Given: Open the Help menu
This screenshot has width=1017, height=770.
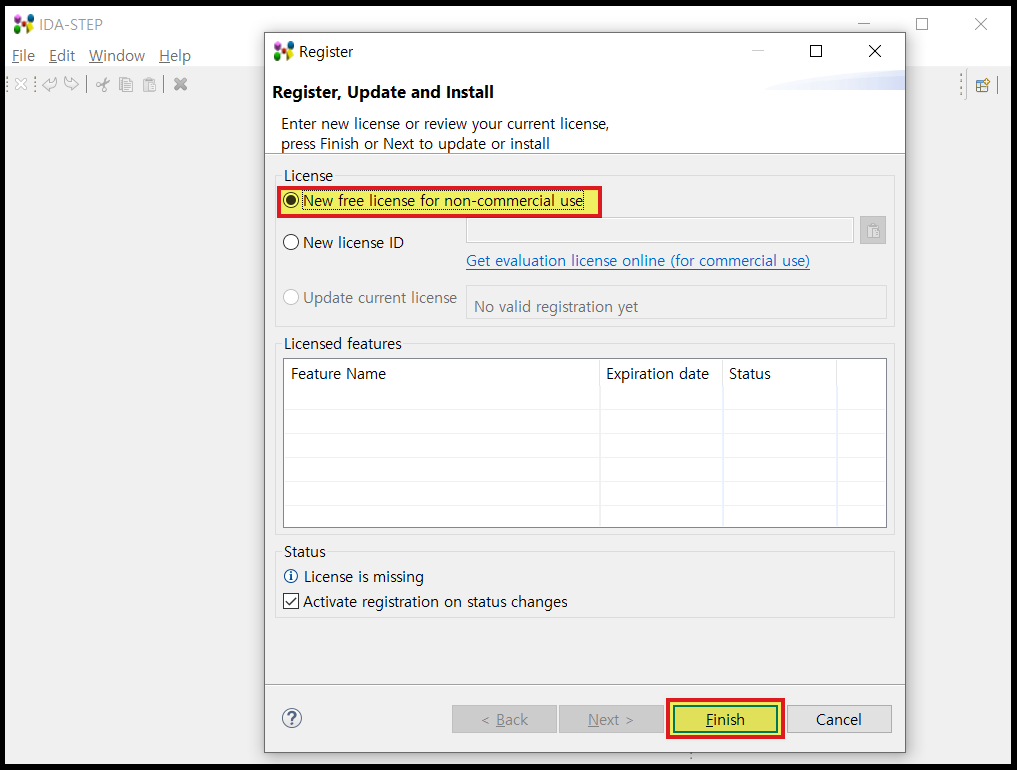Looking at the screenshot, I should tap(174, 56).
